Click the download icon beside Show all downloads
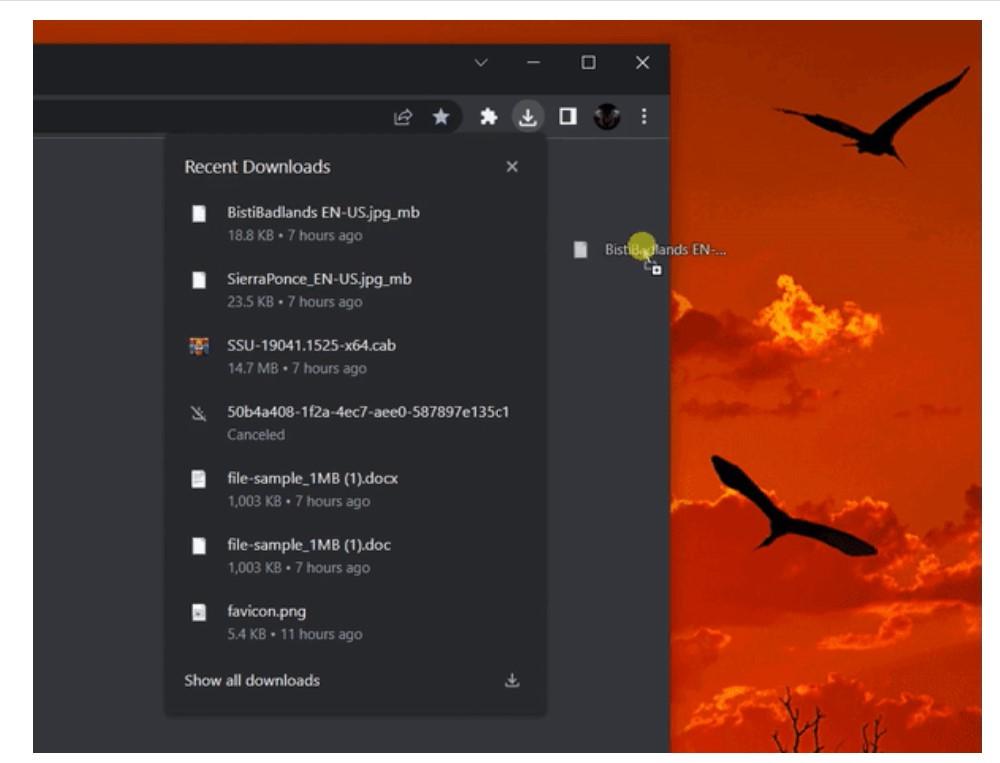The height and width of the screenshot is (763, 1000). pos(512,680)
